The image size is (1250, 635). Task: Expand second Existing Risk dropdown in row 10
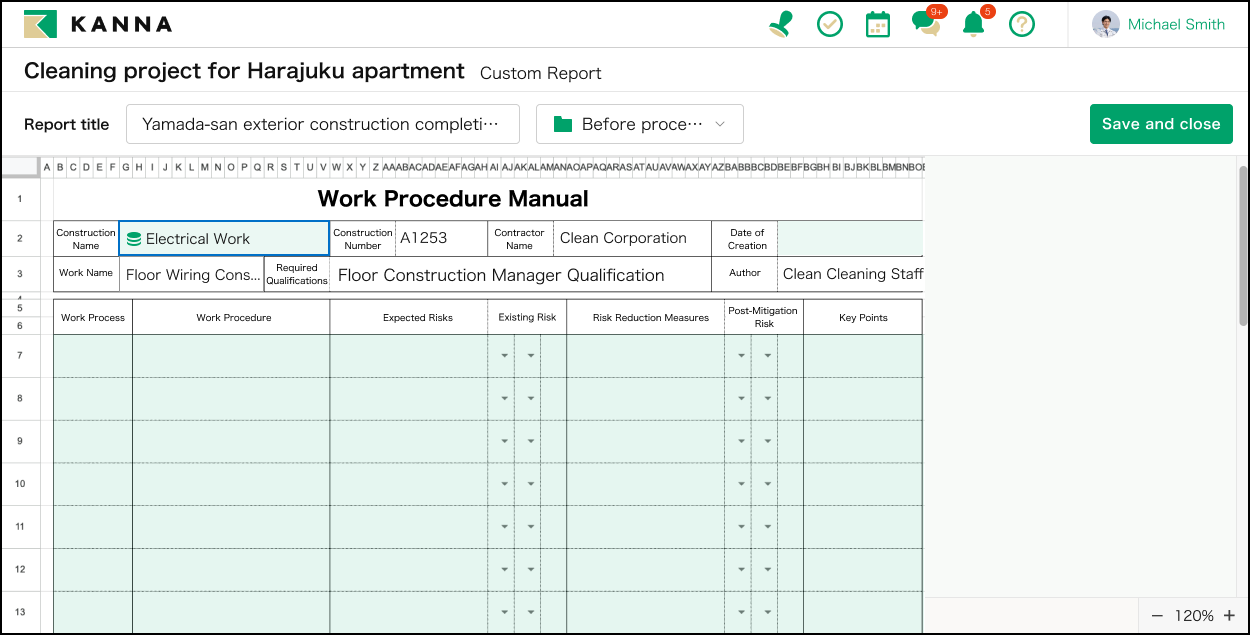pyautogui.click(x=530, y=484)
